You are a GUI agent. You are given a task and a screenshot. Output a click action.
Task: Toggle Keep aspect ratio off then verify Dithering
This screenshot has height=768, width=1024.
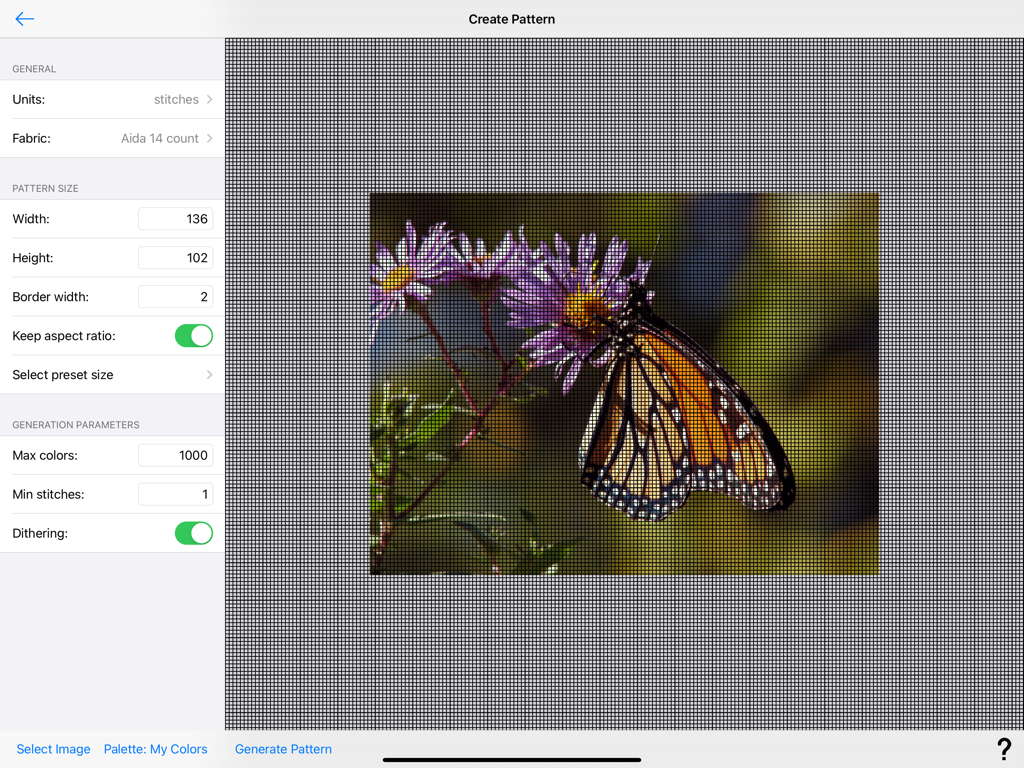point(193,335)
